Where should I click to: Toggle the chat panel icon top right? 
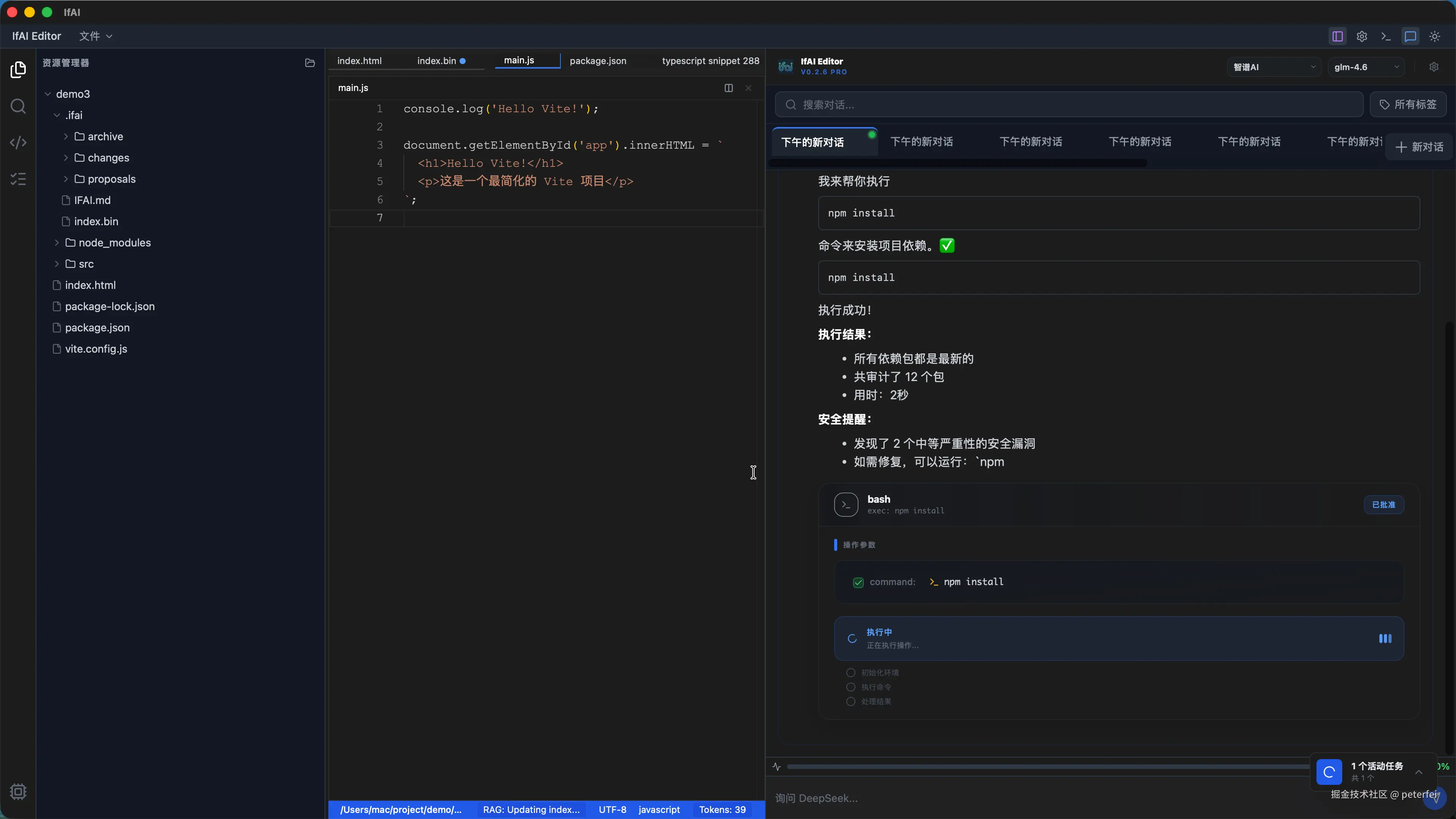pyautogui.click(x=1410, y=36)
